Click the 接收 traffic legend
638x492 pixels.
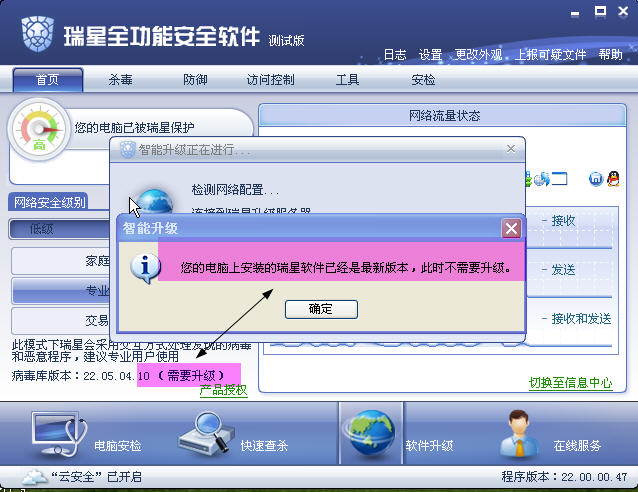[563, 221]
